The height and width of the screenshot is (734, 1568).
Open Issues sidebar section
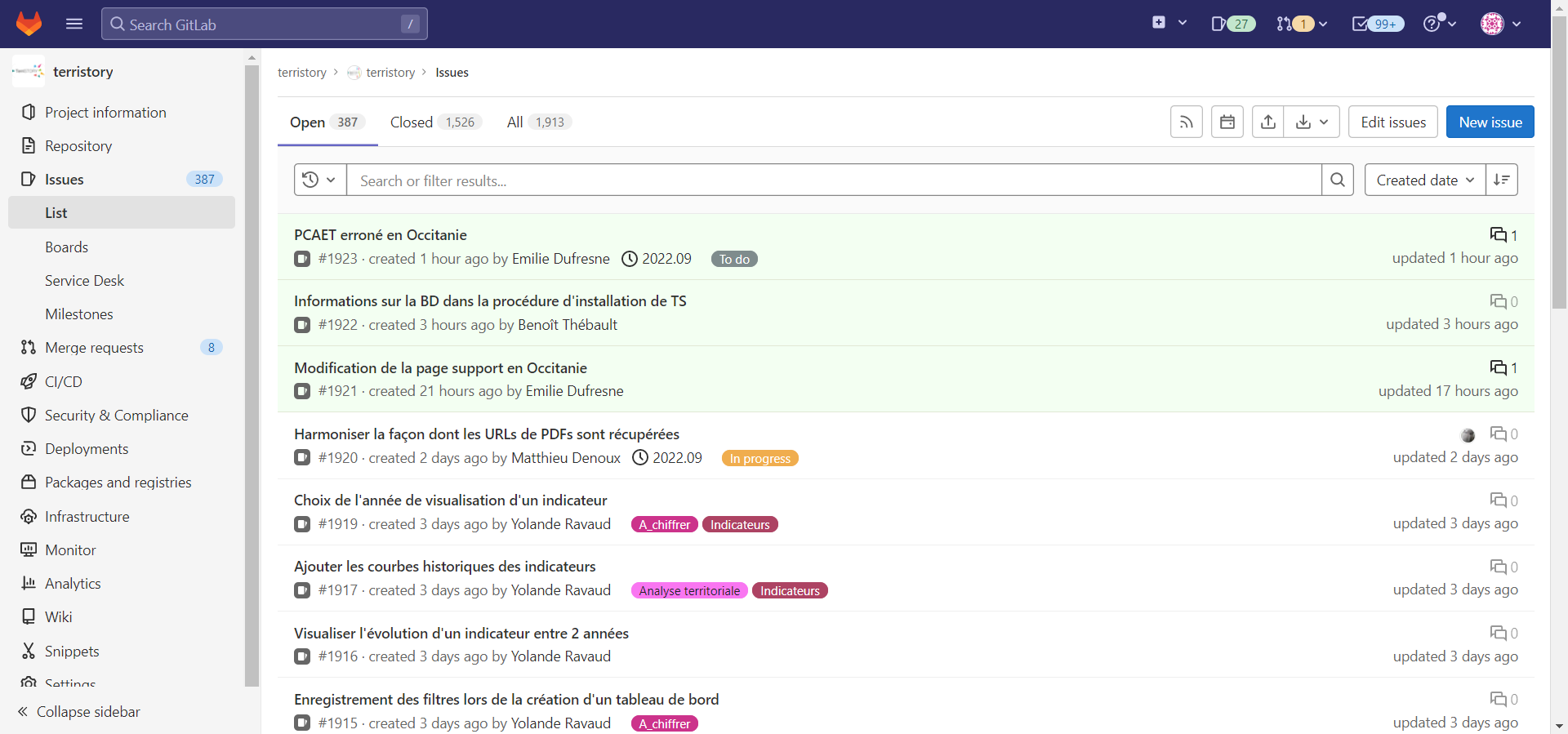(x=122, y=180)
